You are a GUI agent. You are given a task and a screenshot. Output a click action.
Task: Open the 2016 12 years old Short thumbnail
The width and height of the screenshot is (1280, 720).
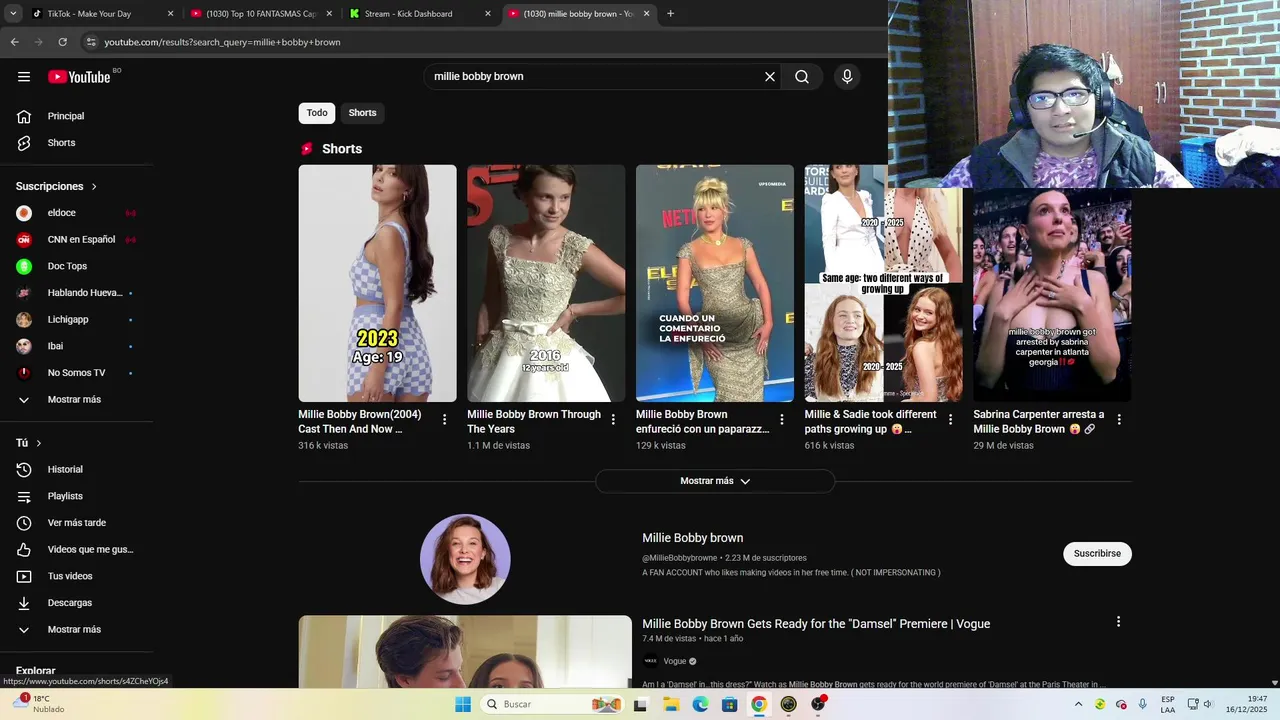(x=546, y=283)
